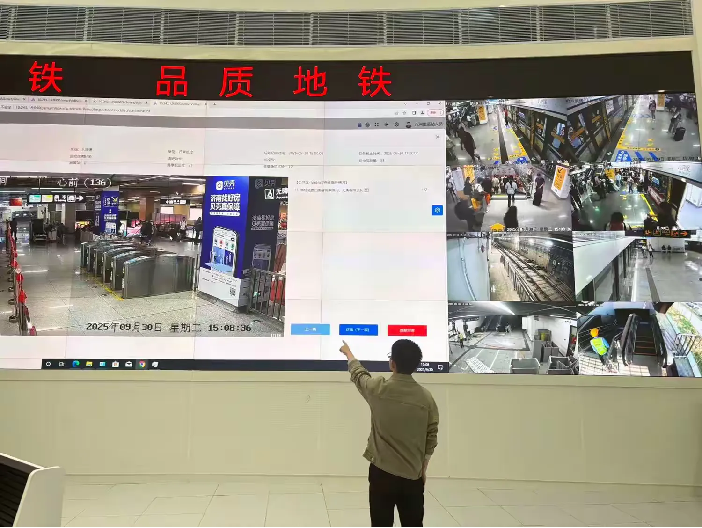
Task: Open Microsoft Store bag icon on taskbar
Action: click(116, 364)
